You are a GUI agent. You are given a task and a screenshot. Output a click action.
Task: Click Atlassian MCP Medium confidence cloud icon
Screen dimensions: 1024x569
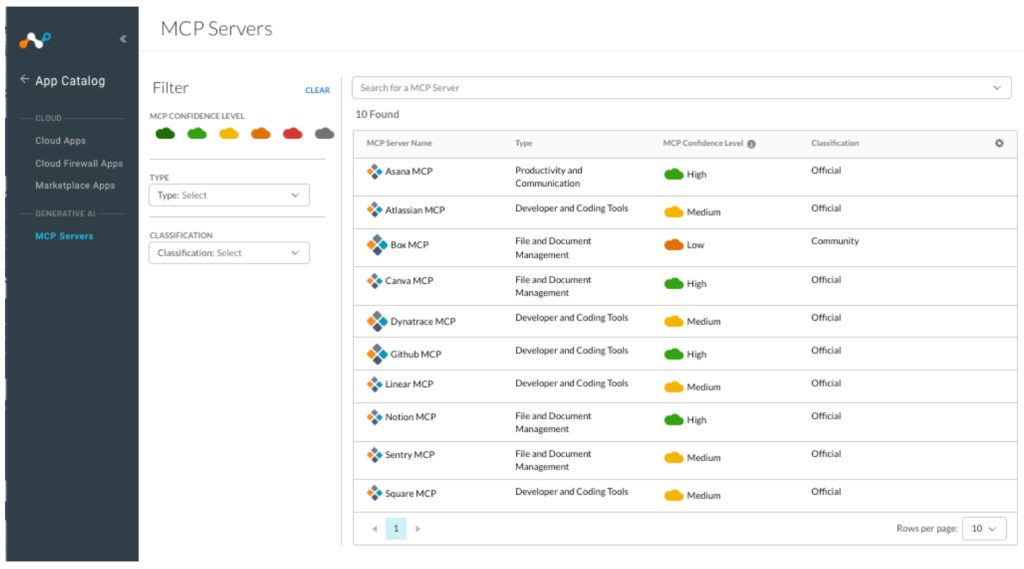coord(673,212)
